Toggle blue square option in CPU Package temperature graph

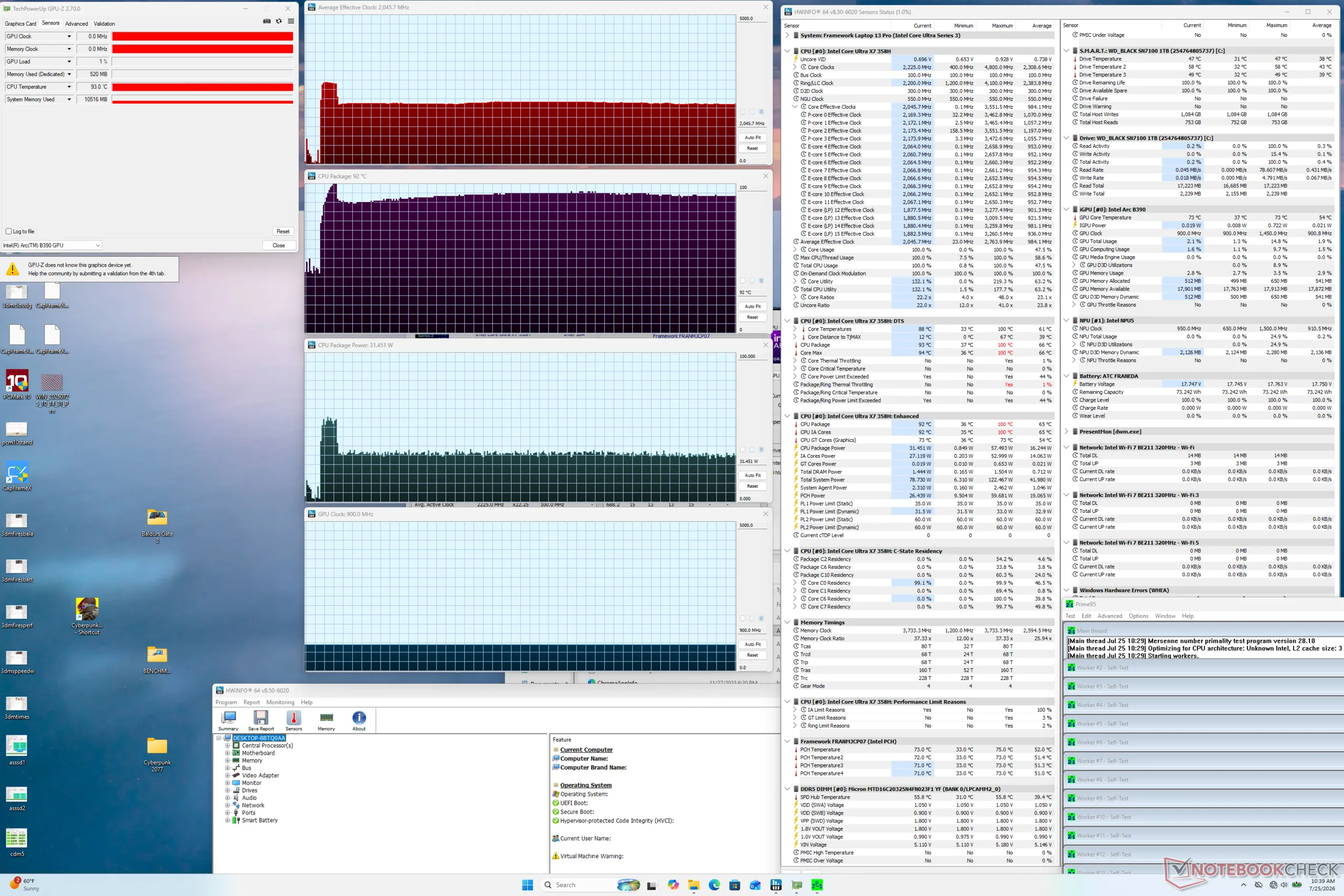coord(761,281)
